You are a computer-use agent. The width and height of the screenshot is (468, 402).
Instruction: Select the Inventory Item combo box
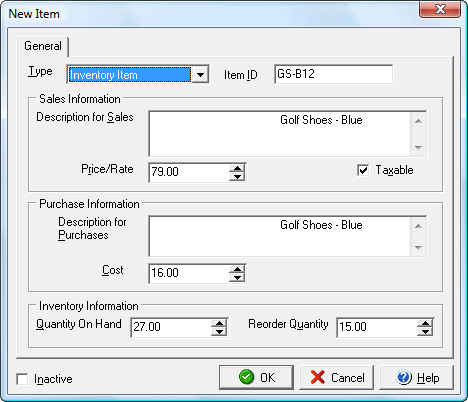[x=138, y=74]
